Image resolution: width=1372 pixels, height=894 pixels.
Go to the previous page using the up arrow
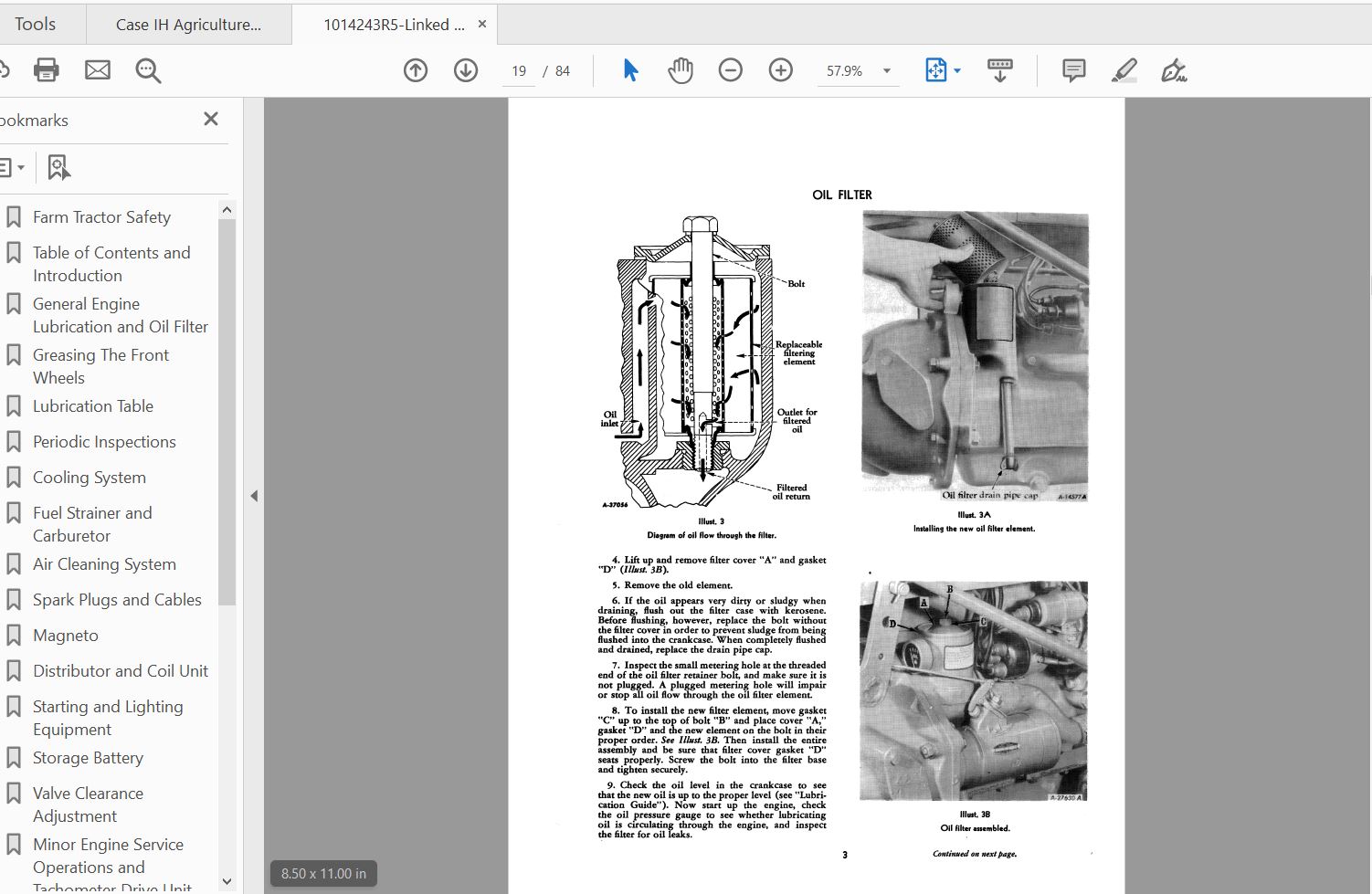click(416, 70)
